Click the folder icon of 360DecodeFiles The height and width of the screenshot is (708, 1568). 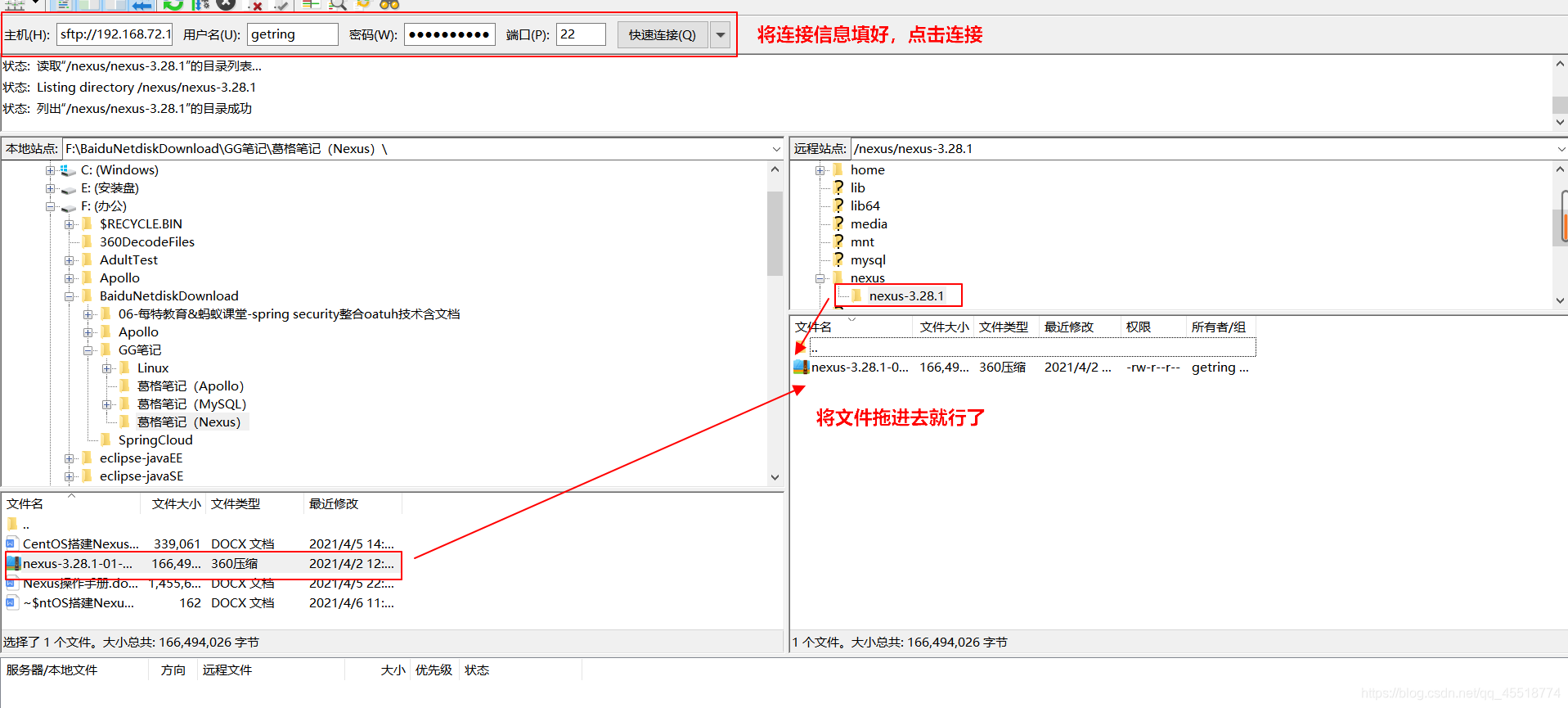(x=87, y=241)
